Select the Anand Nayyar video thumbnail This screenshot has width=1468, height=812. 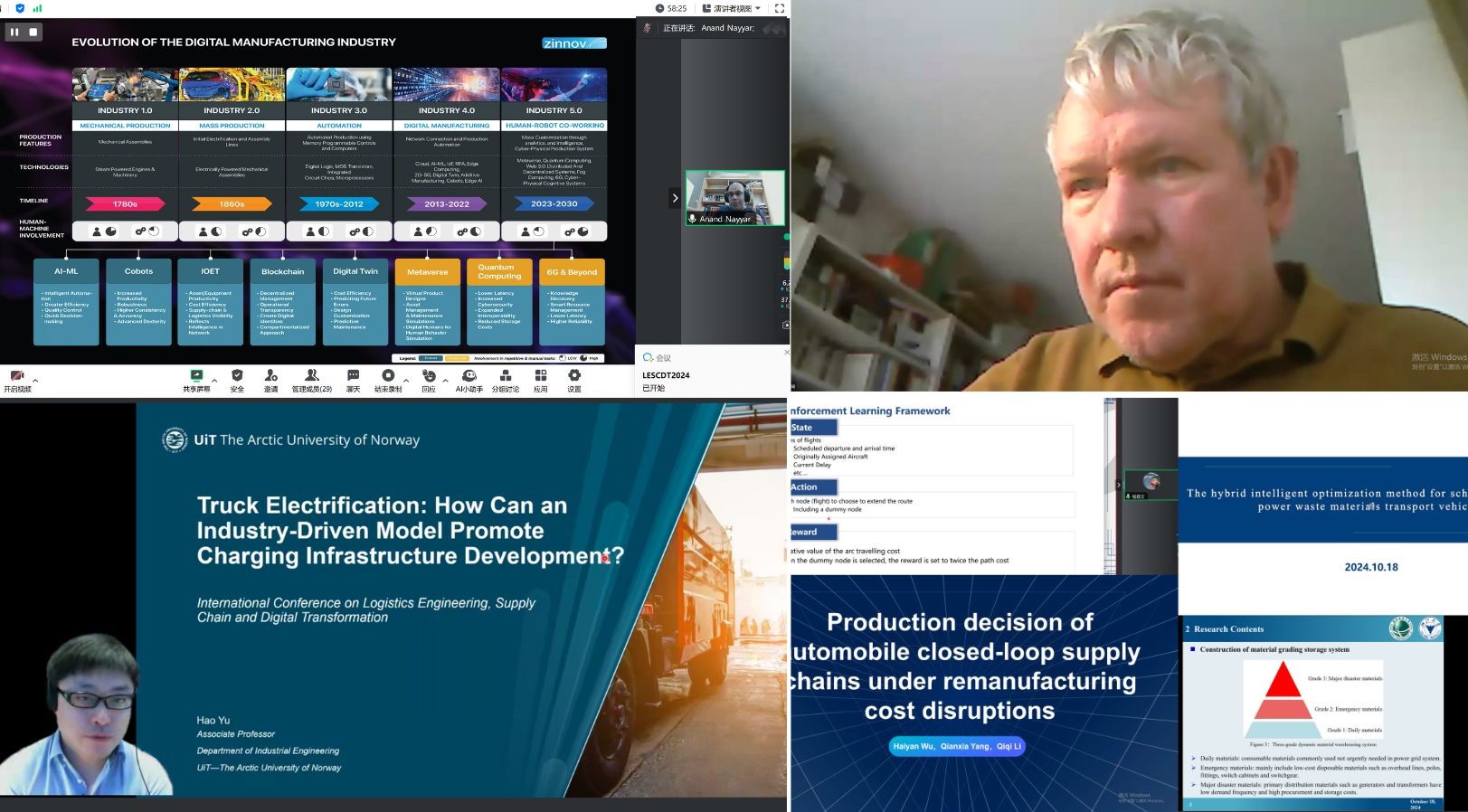coord(734,197)
